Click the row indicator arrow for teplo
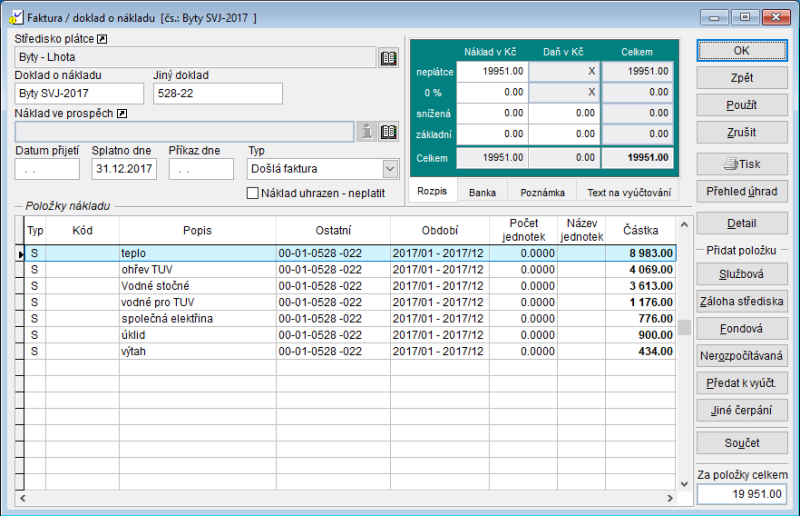This screenshot has height=516, width=800. pos(22,254)
